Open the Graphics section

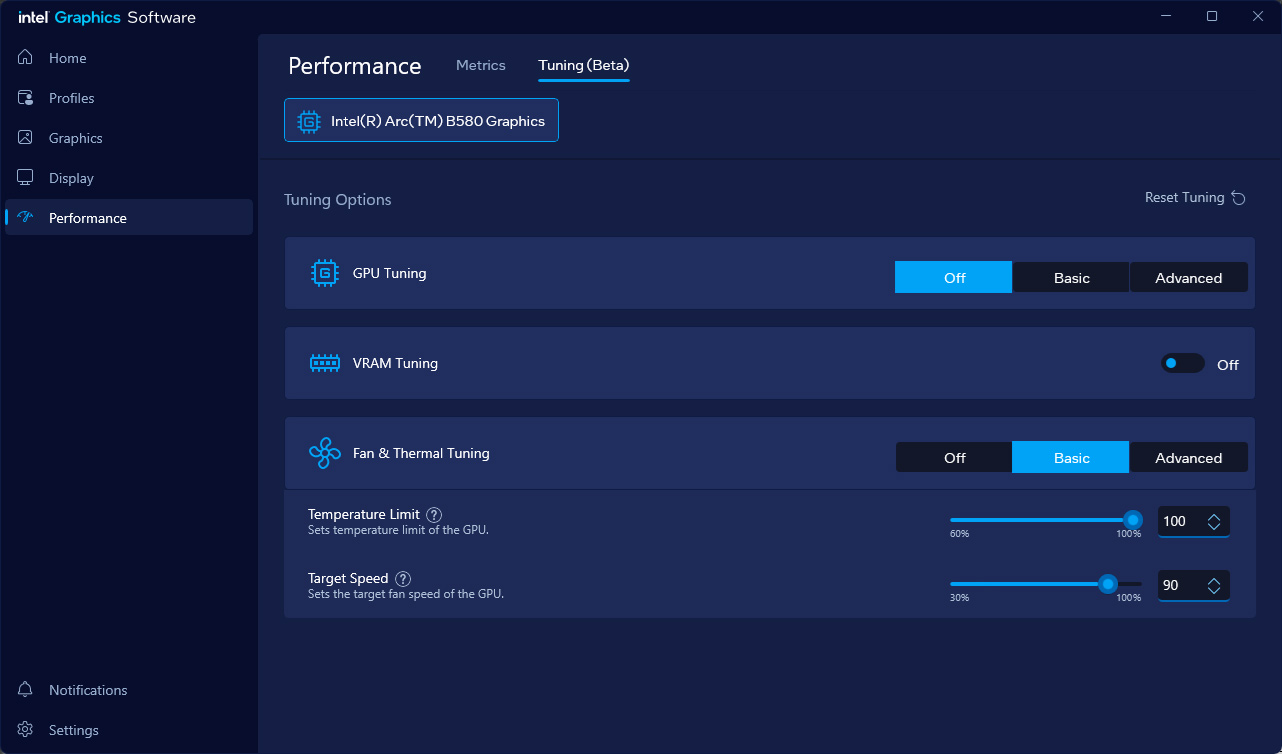(x=128, y=138)
